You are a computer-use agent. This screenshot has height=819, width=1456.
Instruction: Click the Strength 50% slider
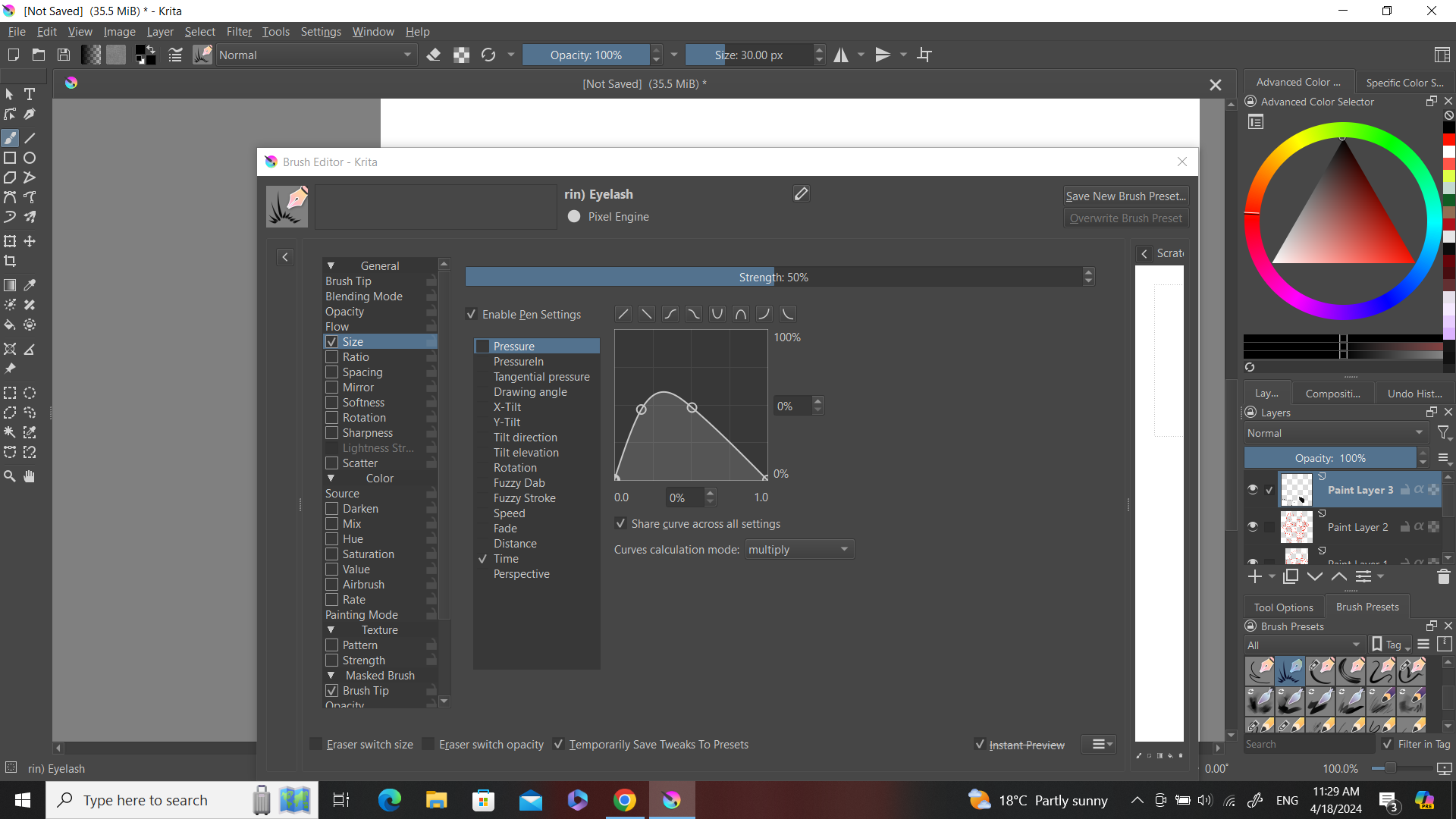tap(773, 278)
